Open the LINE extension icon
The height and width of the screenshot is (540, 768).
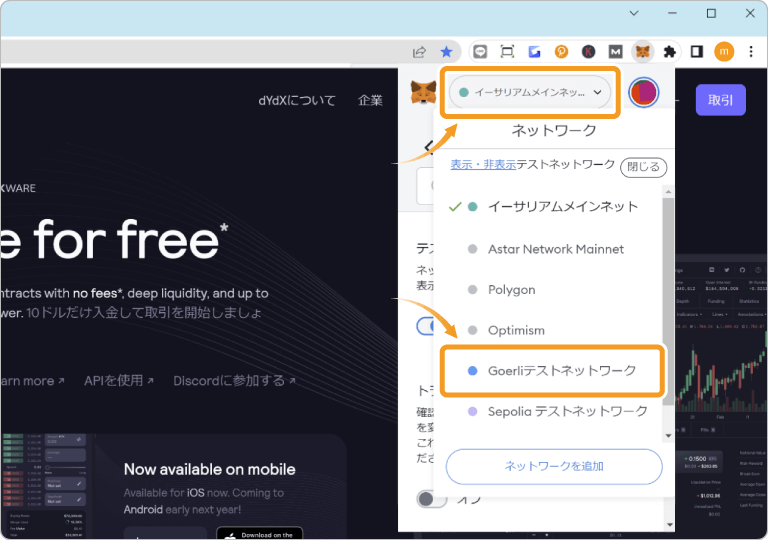pos(480,51)
